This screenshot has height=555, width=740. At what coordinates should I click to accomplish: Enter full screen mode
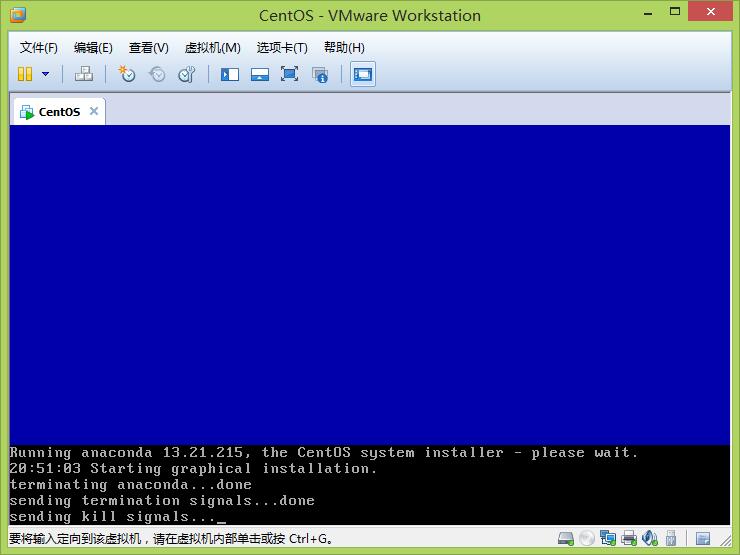tap(290, 74)
